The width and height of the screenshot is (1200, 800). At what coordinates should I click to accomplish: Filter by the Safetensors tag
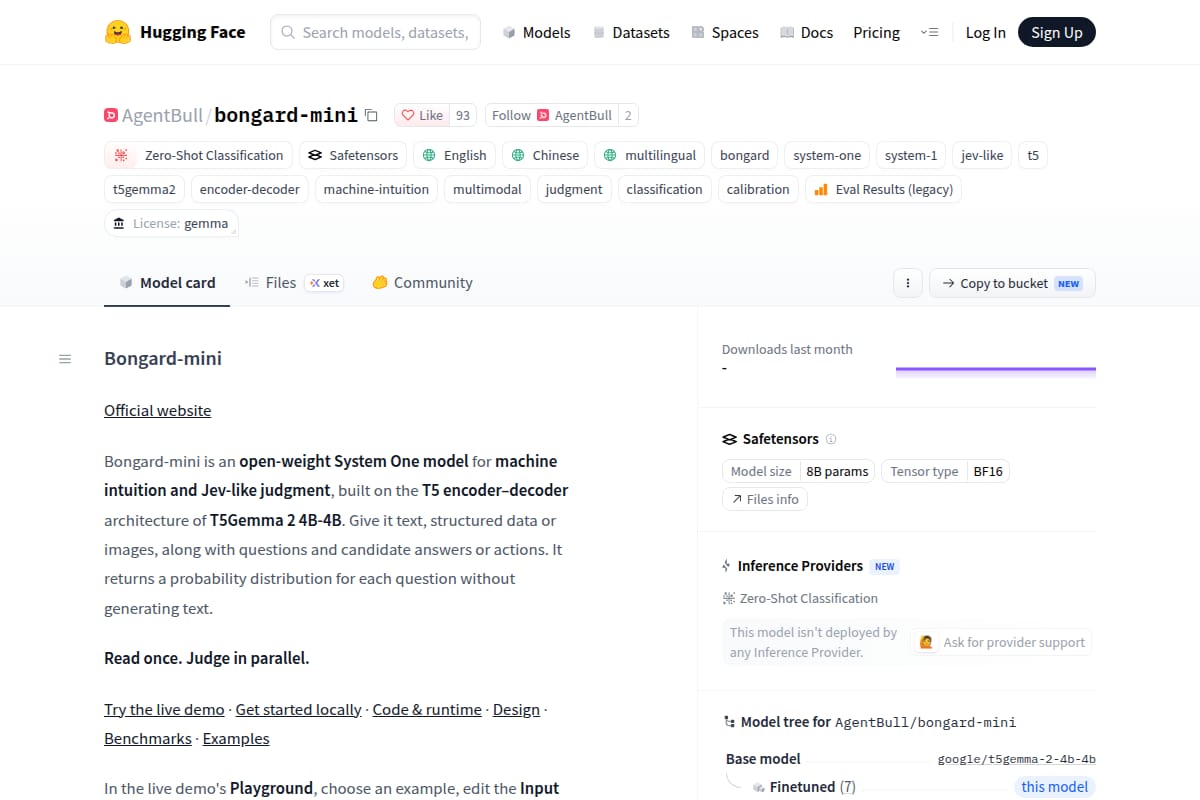(354, 155)
